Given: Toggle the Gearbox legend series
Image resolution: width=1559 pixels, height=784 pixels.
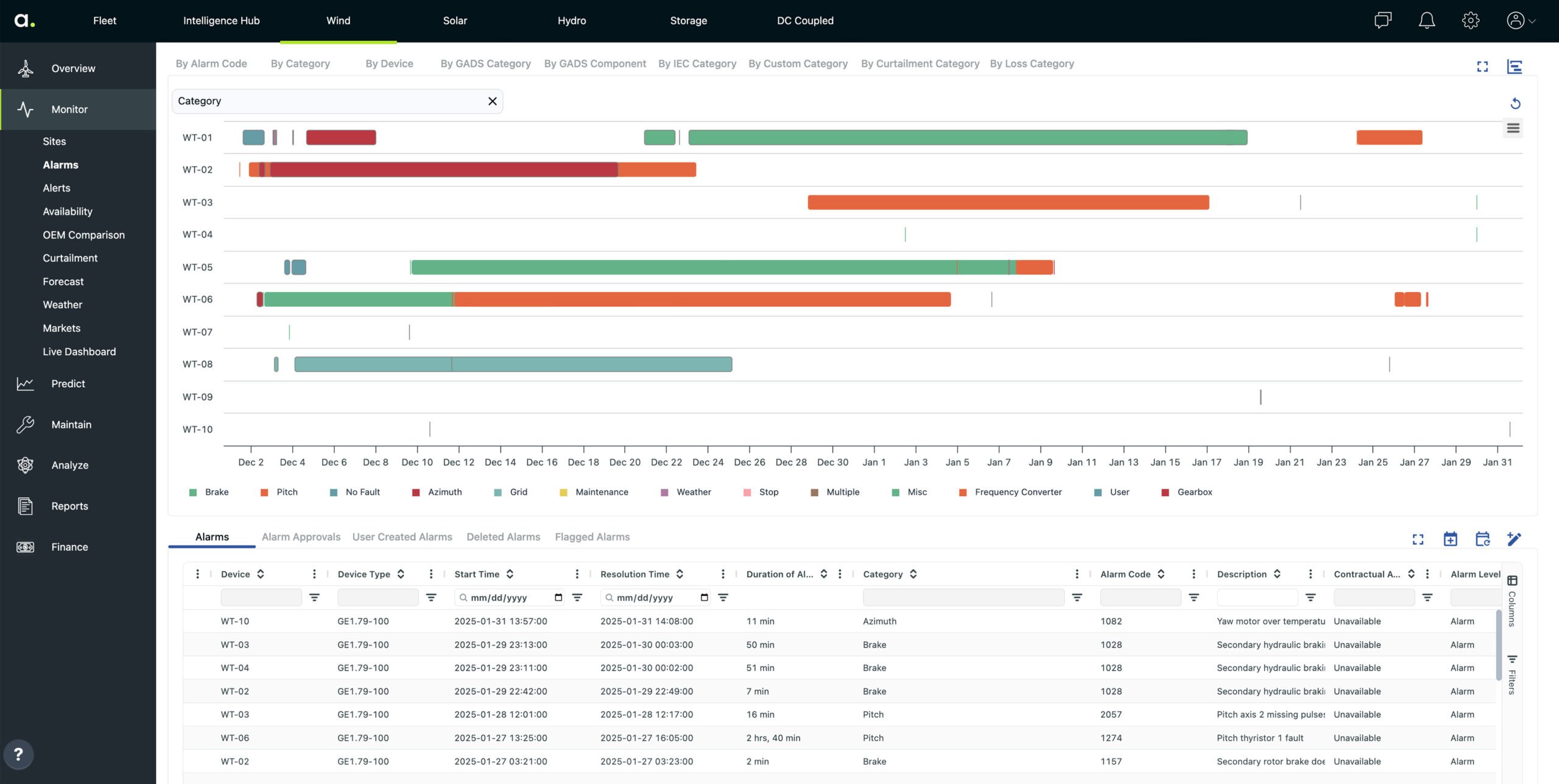Looking at the screenshot, I should click(1194, 492).
